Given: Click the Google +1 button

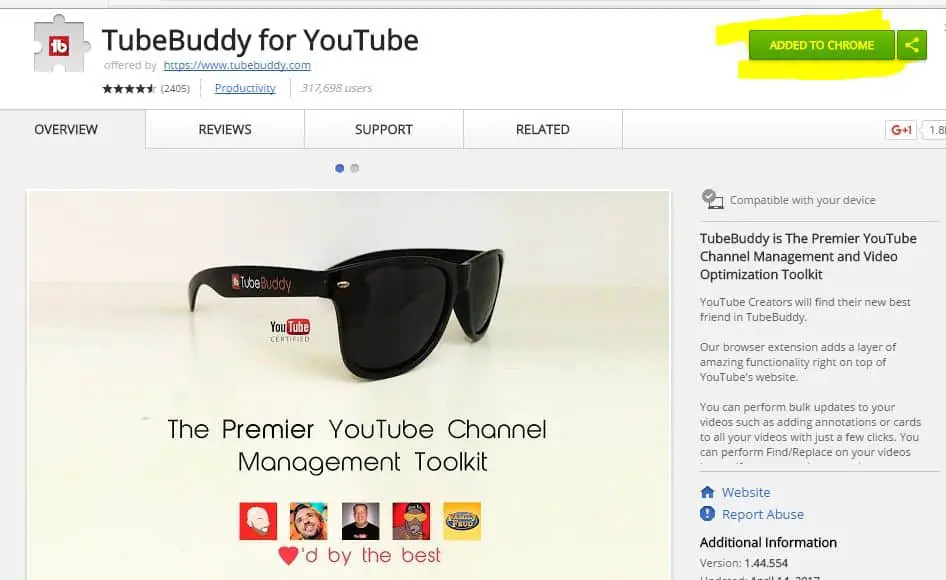Looking at the screenshot, I should (x=901, y=130).
